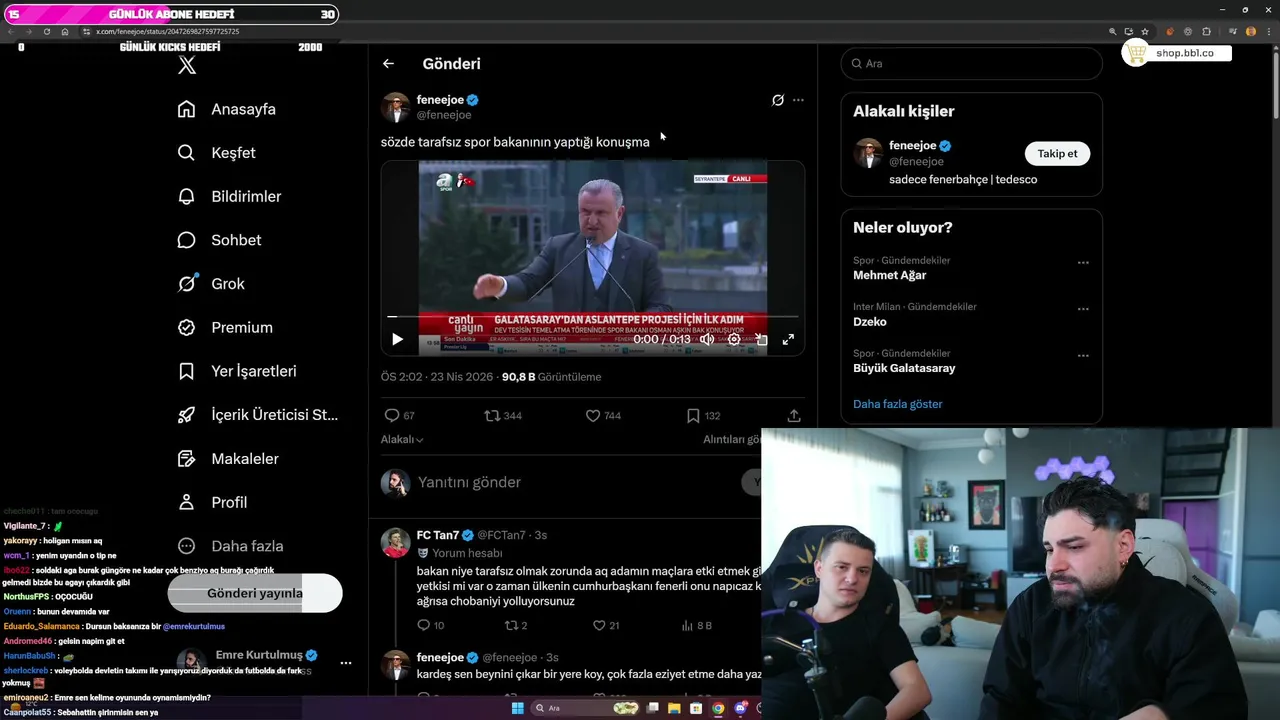
Task: Open the post's three-dot more menu
Action: coord(798,100)
